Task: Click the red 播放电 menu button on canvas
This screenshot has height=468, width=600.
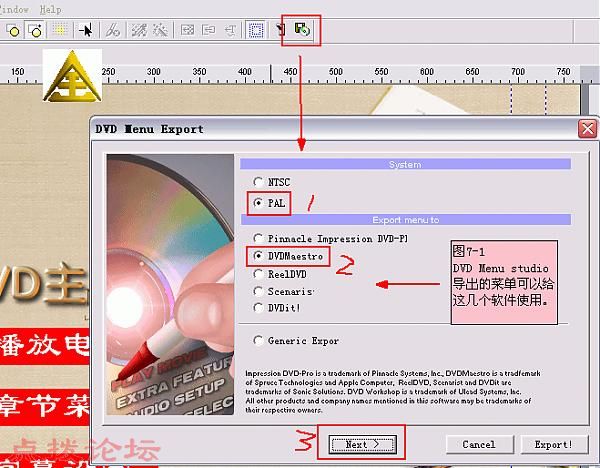Action: point(45,345)
